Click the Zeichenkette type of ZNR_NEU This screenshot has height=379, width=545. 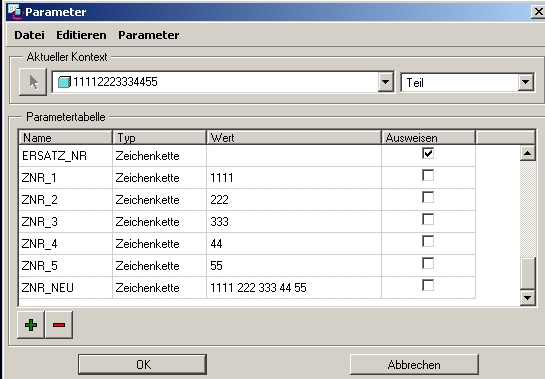tap(147, 288)
